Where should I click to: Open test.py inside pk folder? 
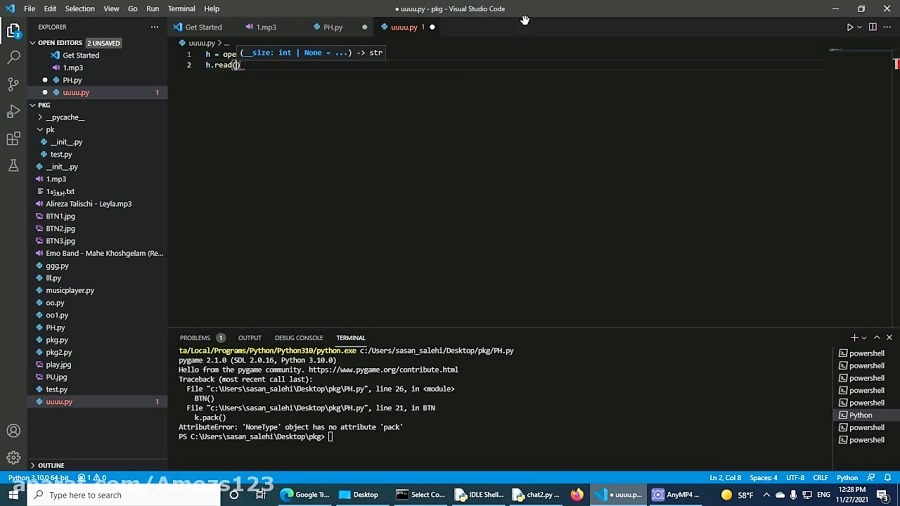click(x=61, y=154)
